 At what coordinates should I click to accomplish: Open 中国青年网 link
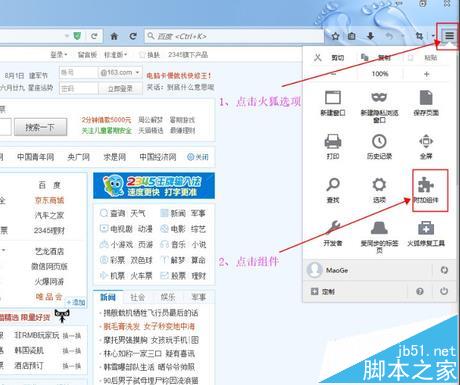35,157
